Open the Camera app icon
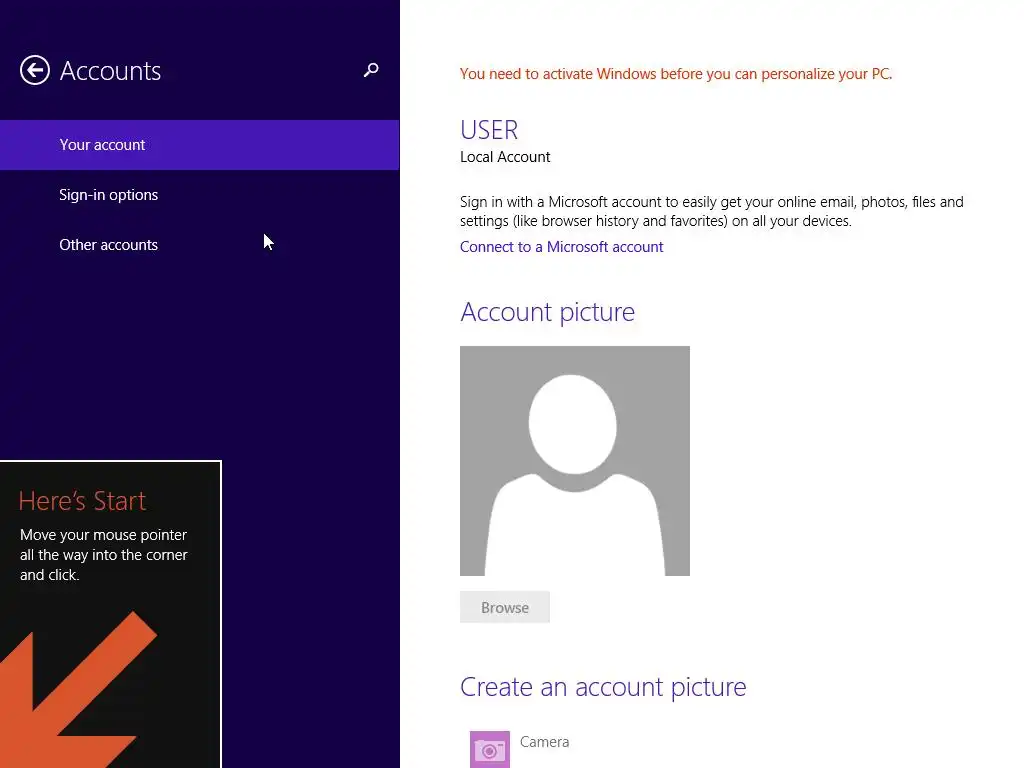This screenshot has width=1024, height=768. [x=490, y=749]
